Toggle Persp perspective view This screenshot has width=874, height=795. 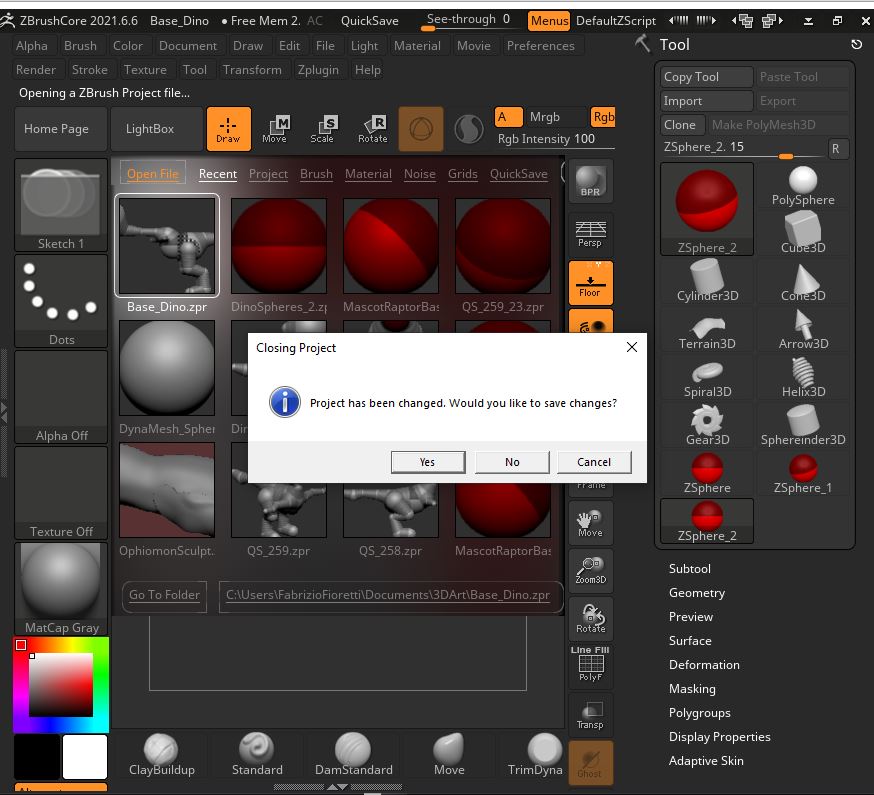click(590, 232)
